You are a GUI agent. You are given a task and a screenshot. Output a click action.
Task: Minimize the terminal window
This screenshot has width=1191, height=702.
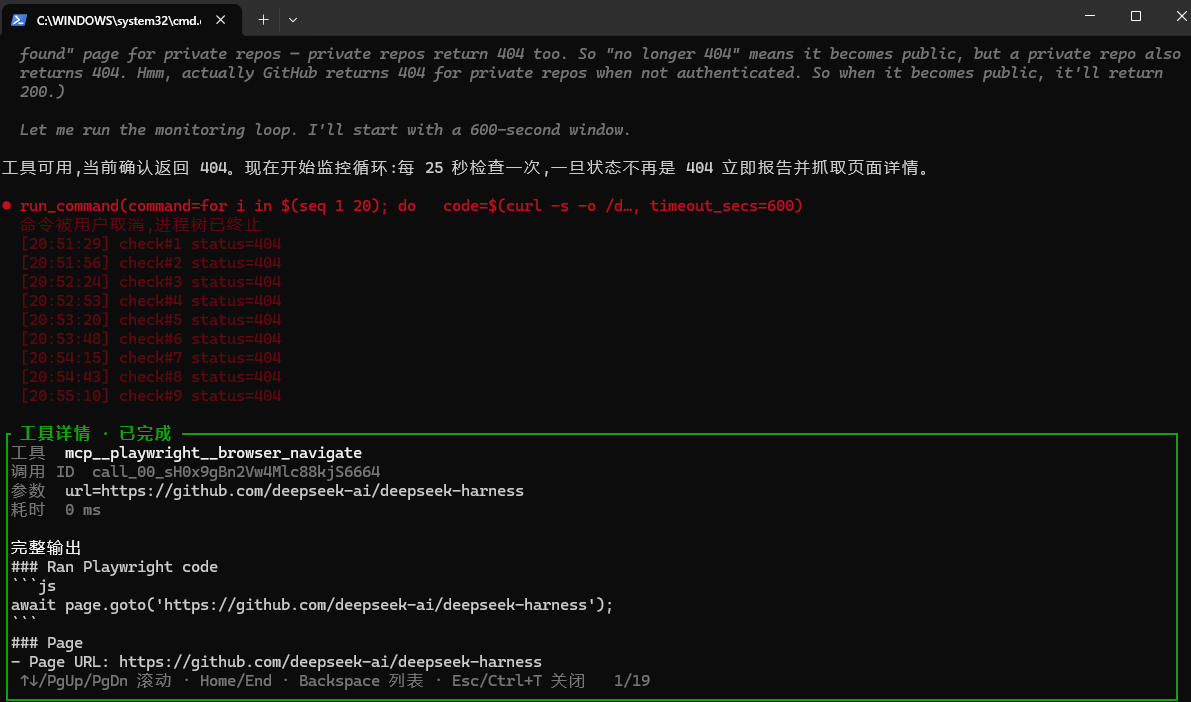1090,16
